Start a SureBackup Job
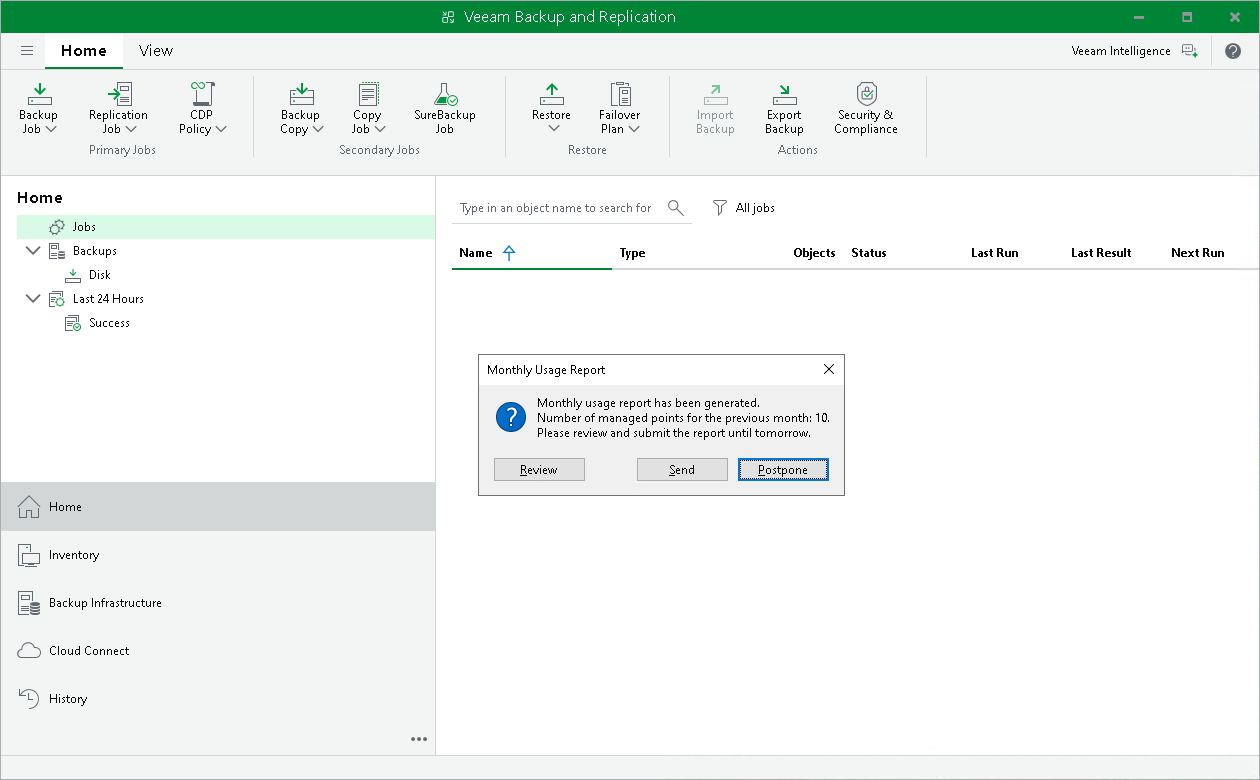The image size is (1260, 780). [x=443, y=105]
